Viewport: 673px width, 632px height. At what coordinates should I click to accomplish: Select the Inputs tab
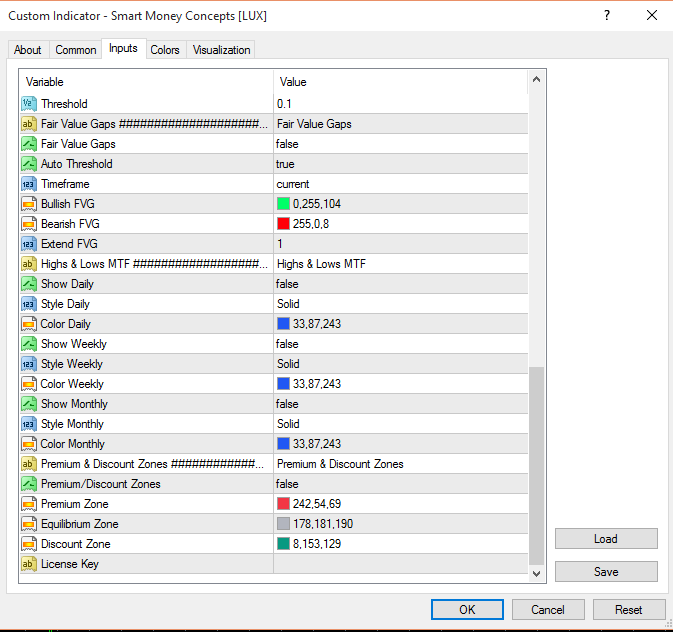[123, 48]
